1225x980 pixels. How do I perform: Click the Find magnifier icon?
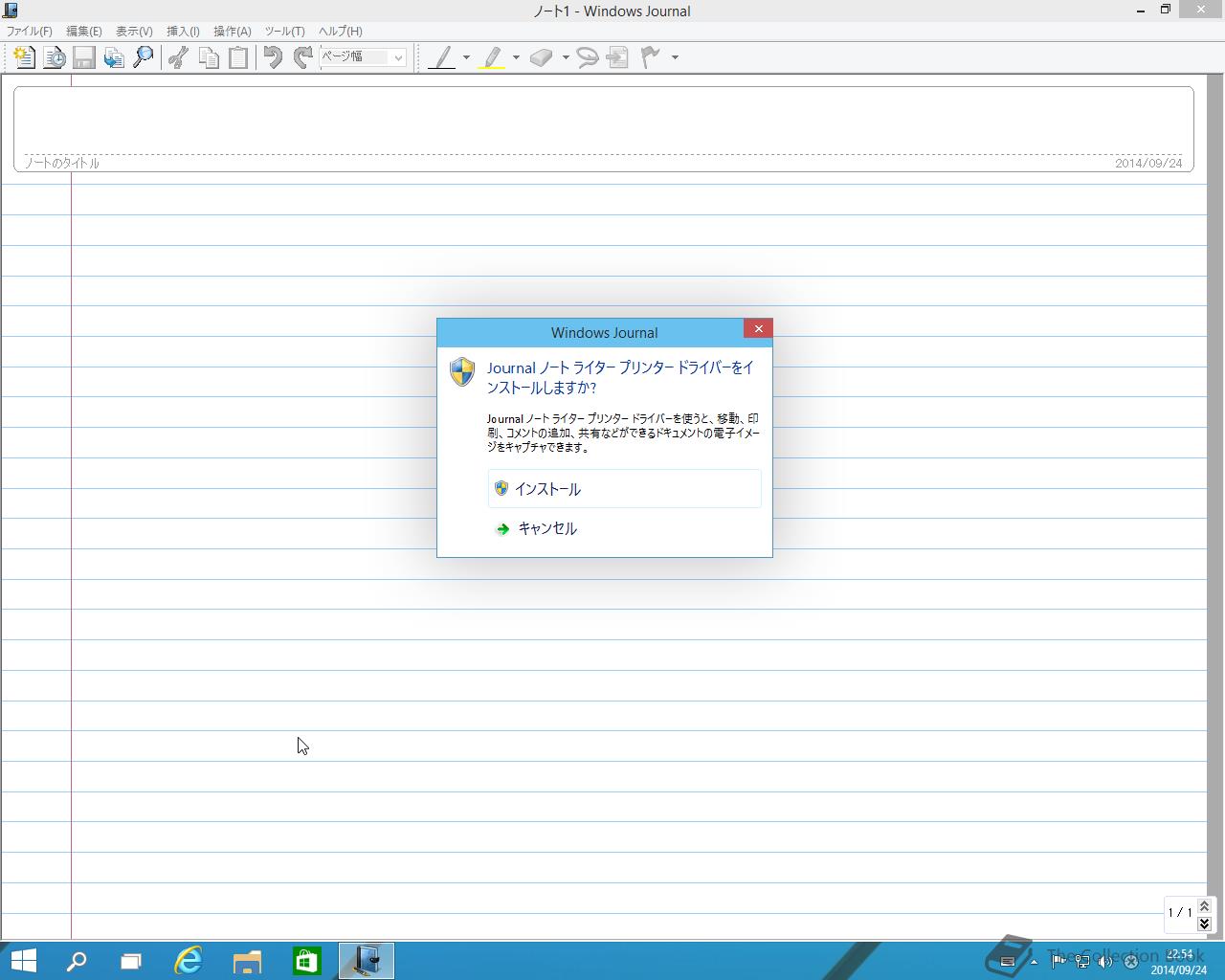144,57
